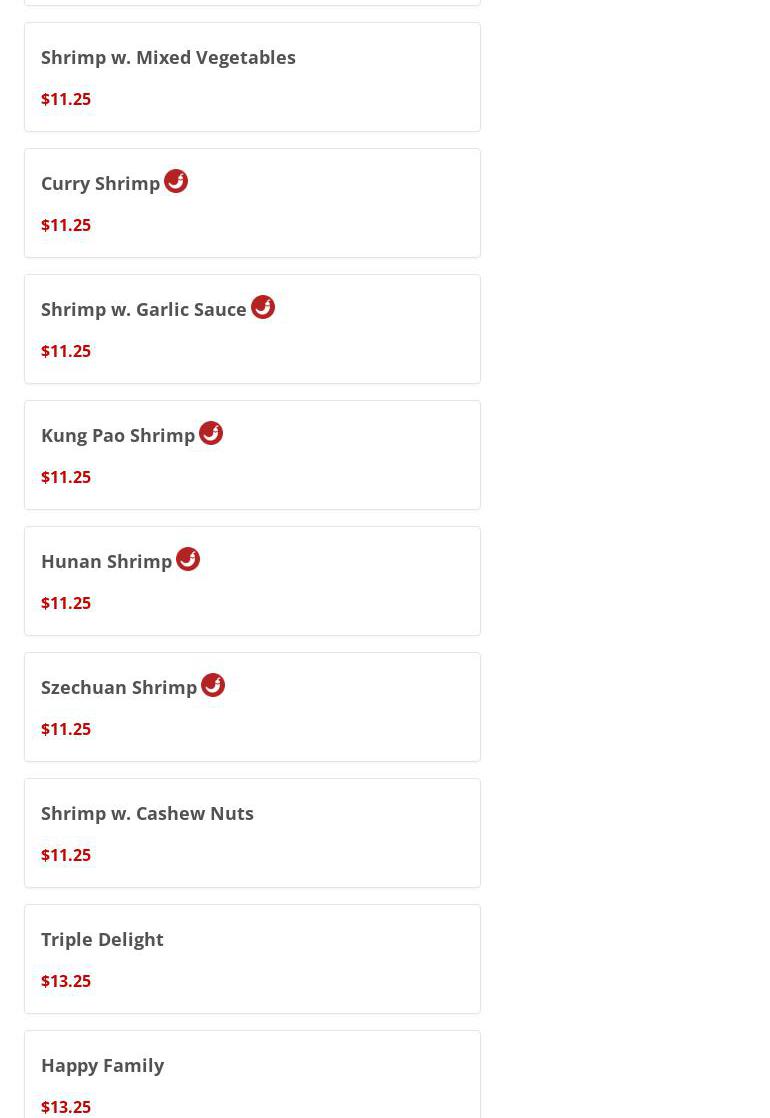Click the $11.25 price under Curry Shrimp
770x1118 pixels.
66,225
